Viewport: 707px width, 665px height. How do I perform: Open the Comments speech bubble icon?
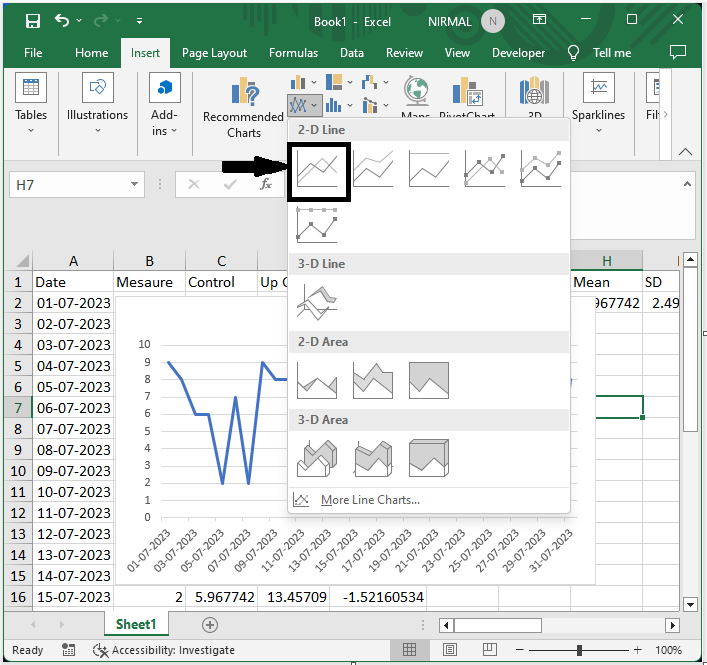678,52
